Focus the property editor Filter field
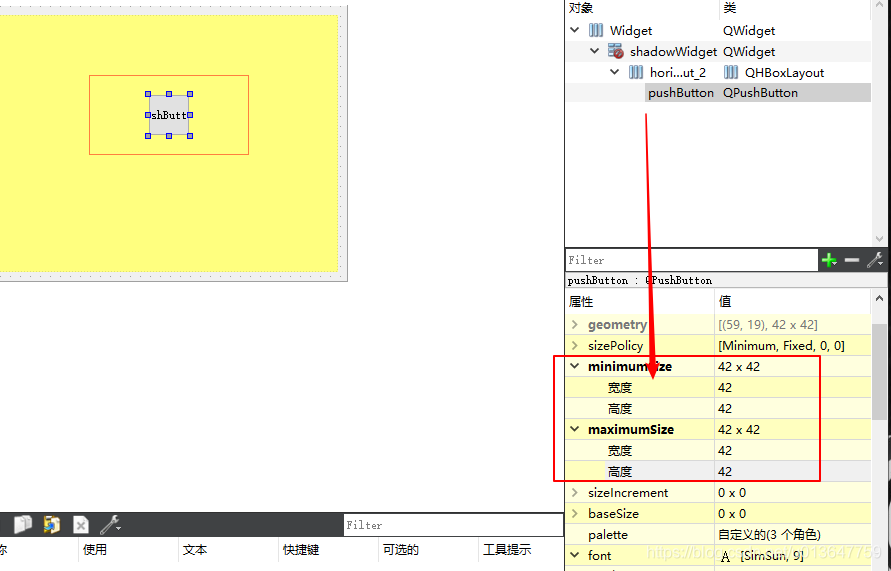 click(692, 260)
